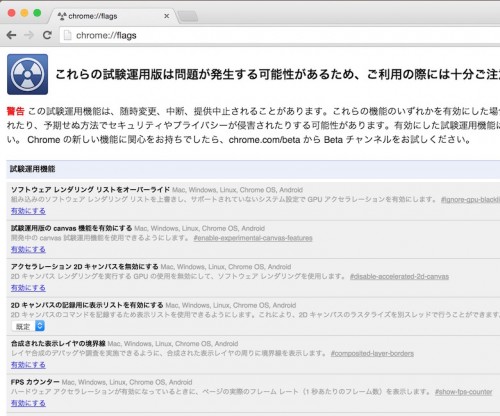Enable 試験運用版の canvas 機能 flag
Screen dimensions: 500x416
[x=28, y=249]
